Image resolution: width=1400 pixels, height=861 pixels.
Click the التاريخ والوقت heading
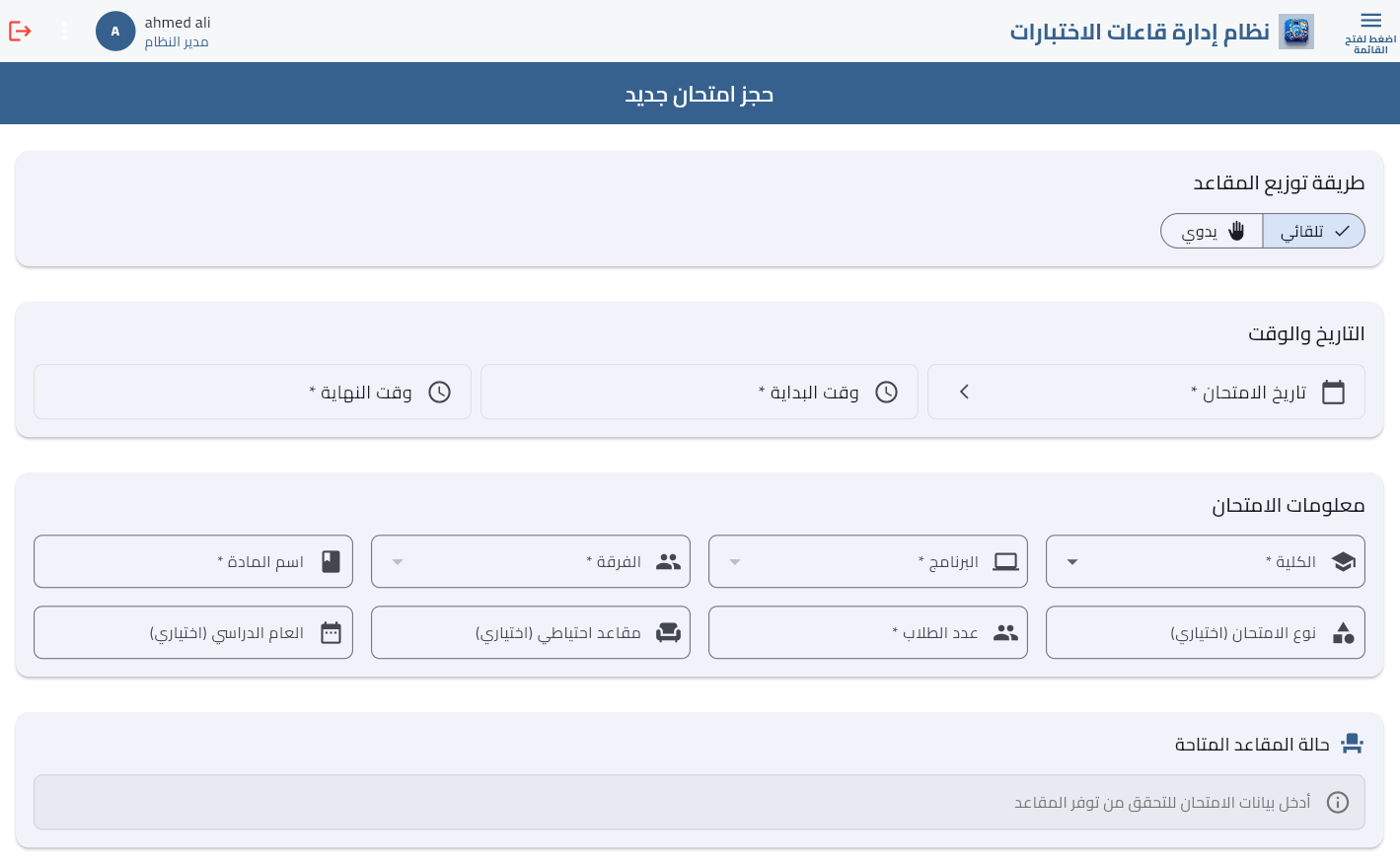(x=1306, y=333)
